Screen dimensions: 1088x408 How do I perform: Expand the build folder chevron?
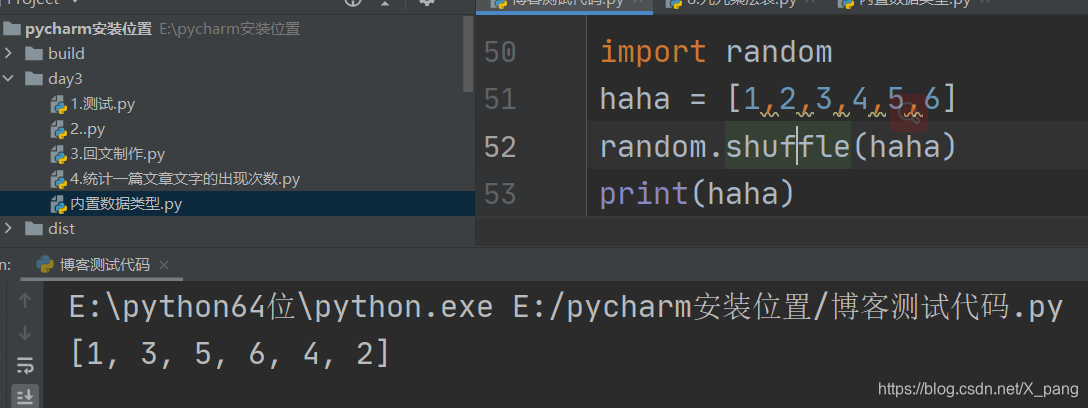click(8, 53)
